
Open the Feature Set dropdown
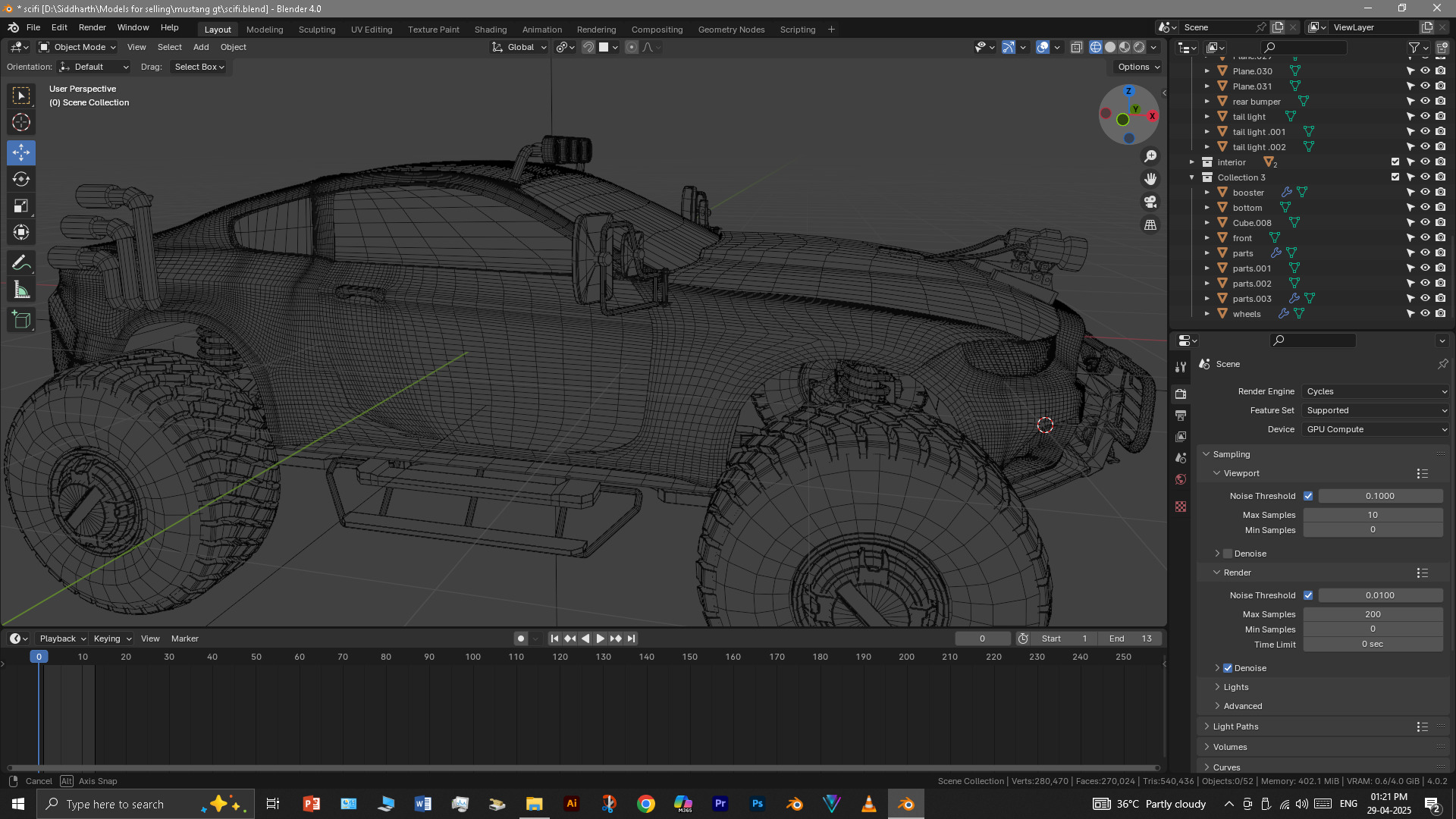pyautogui.click(x=1376, y=410)
